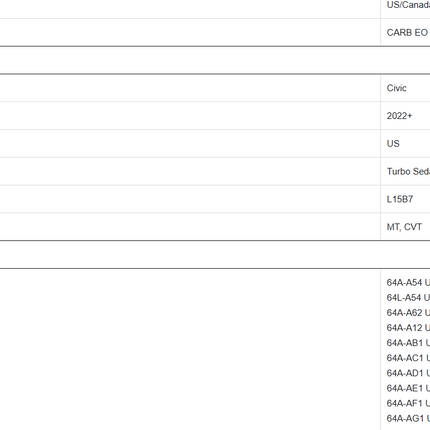Image resolution: width=430 pixels, height=430 pixels.
Task: Click the 2022+ year cell
Action: tap(405, 116)
